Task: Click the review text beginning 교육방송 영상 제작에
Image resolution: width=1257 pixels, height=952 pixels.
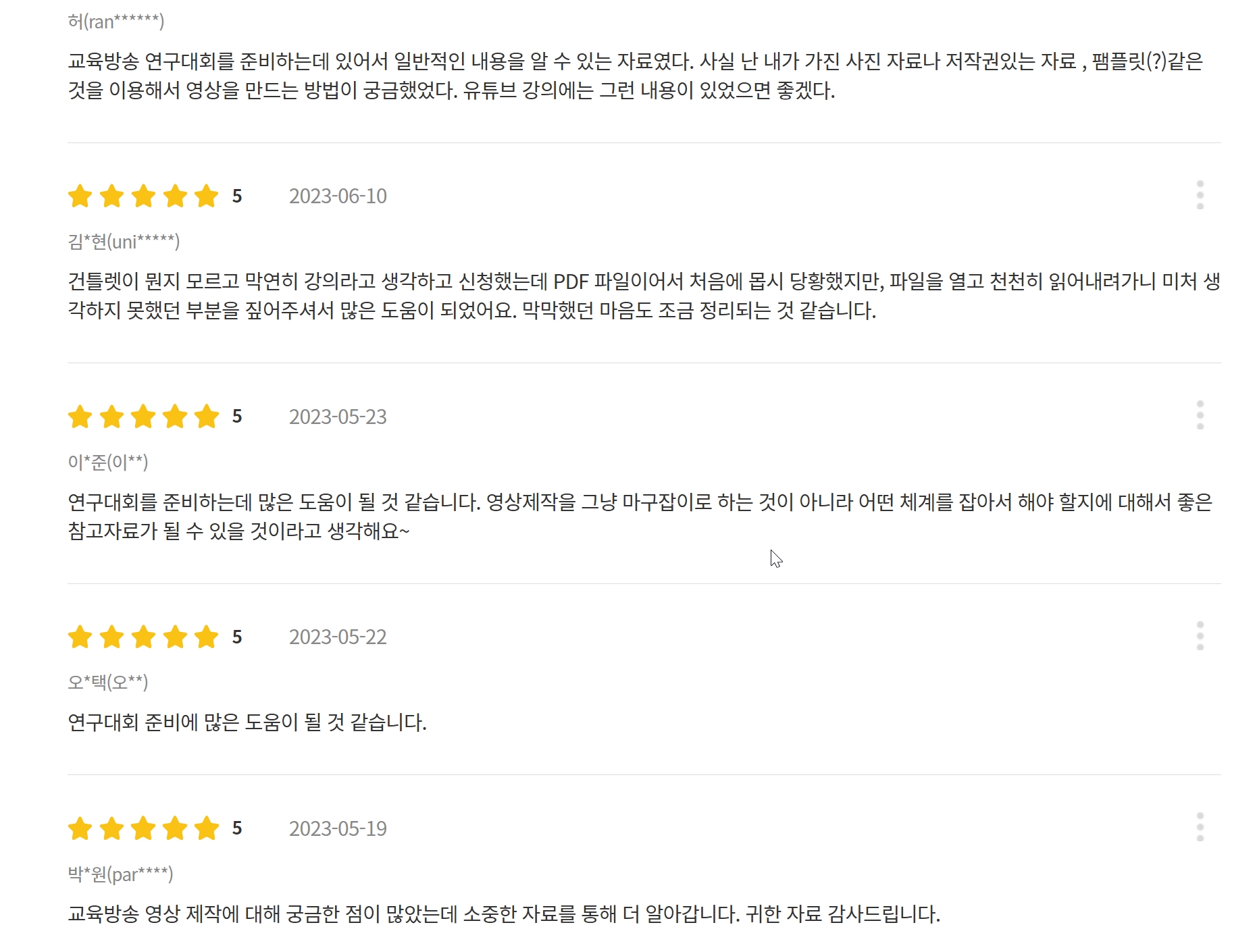Action: tap(503, 914)
